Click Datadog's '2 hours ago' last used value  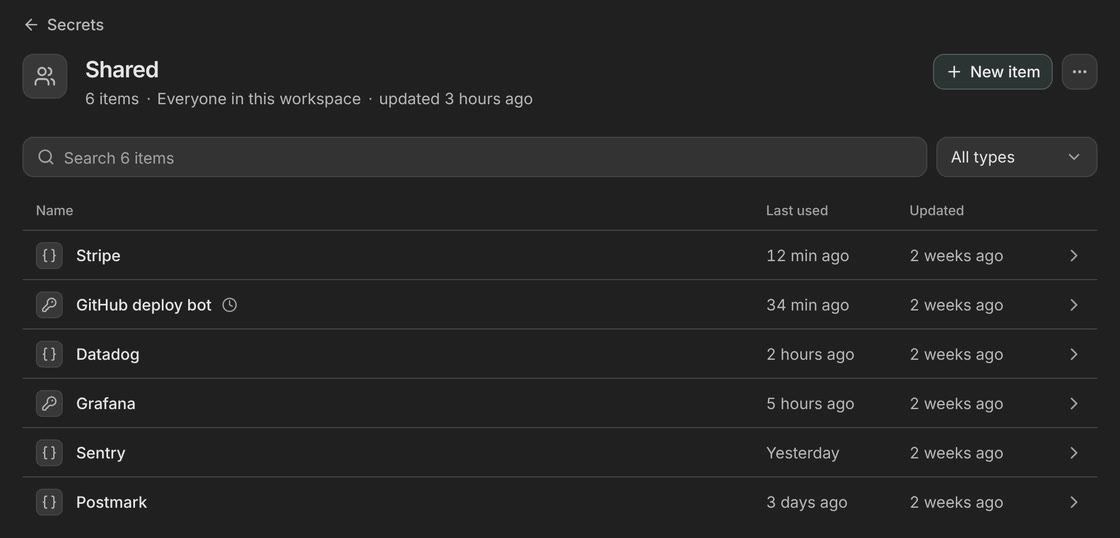pyautogui.click(x=810, y=354)
